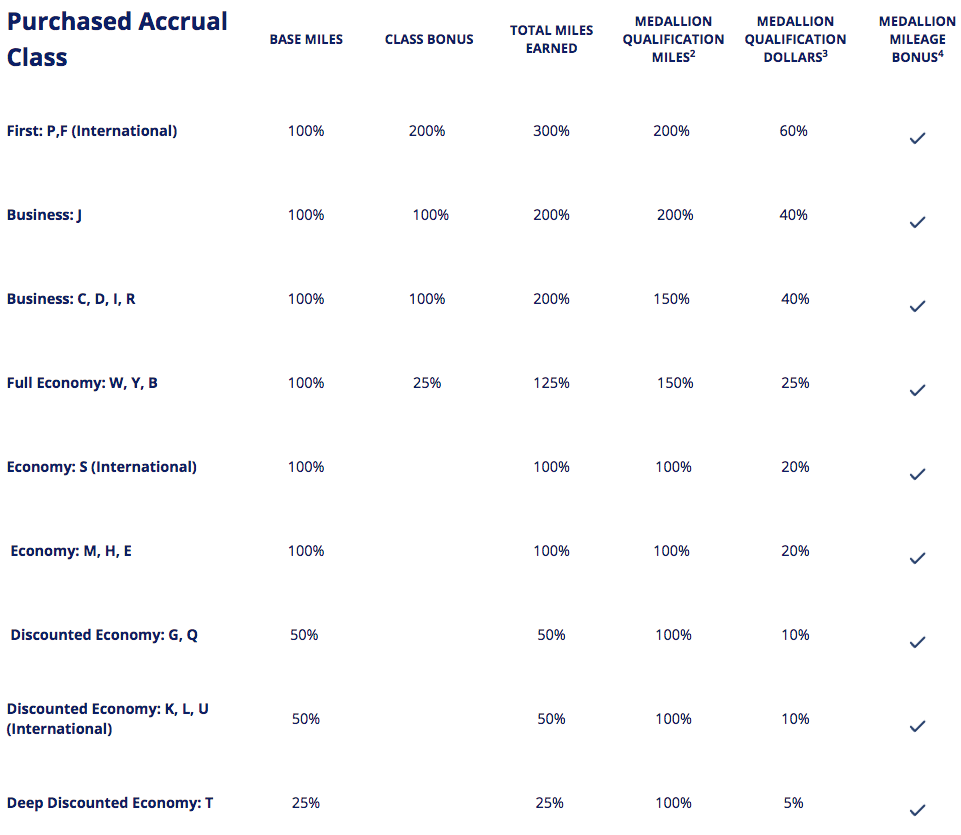Click the checkmark for Economy: M, H, E
Image resolution: width=961 pixels, height=835 pixels.
click(x=917, y=558)
